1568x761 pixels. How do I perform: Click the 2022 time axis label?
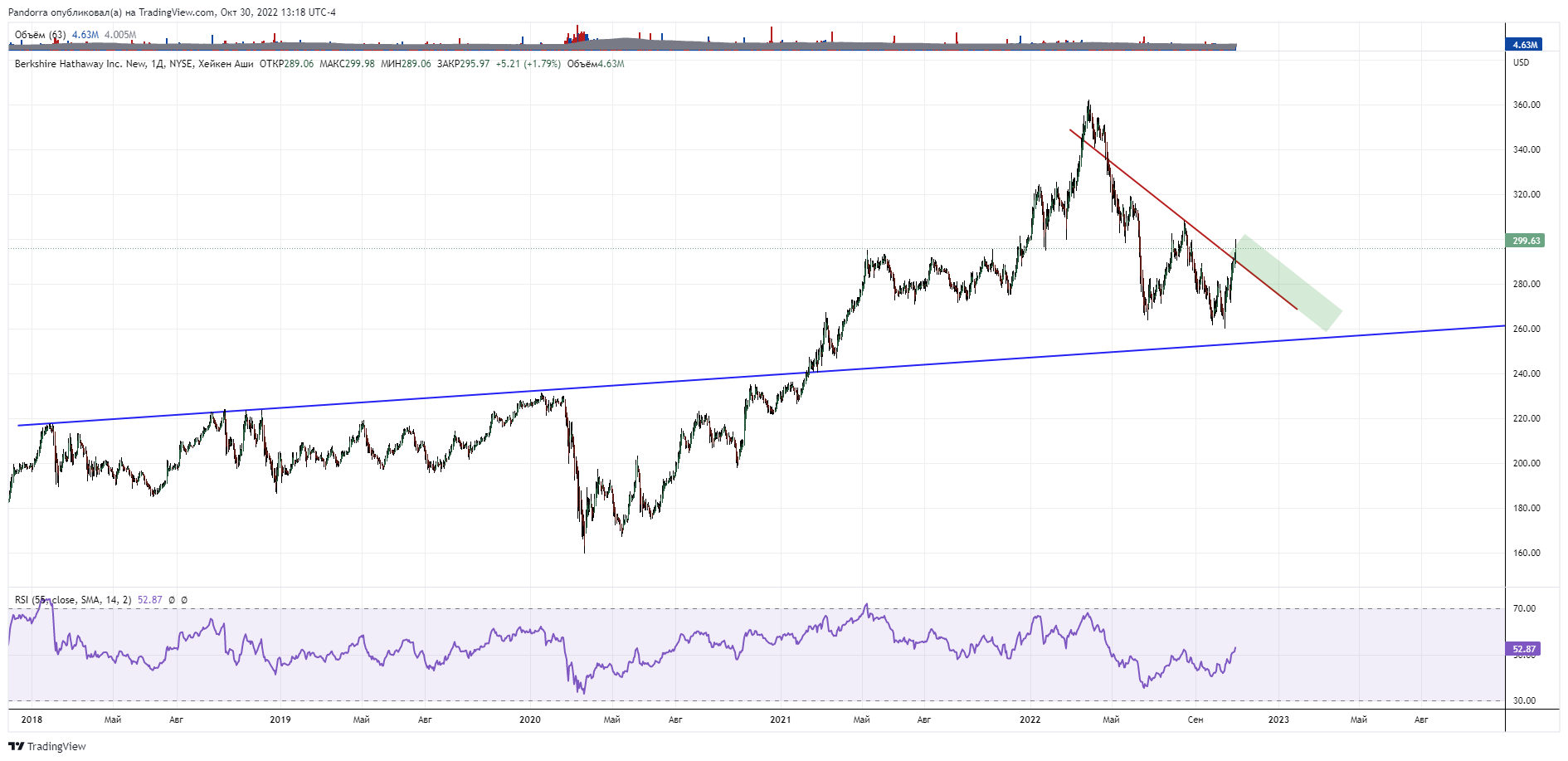1030,720
